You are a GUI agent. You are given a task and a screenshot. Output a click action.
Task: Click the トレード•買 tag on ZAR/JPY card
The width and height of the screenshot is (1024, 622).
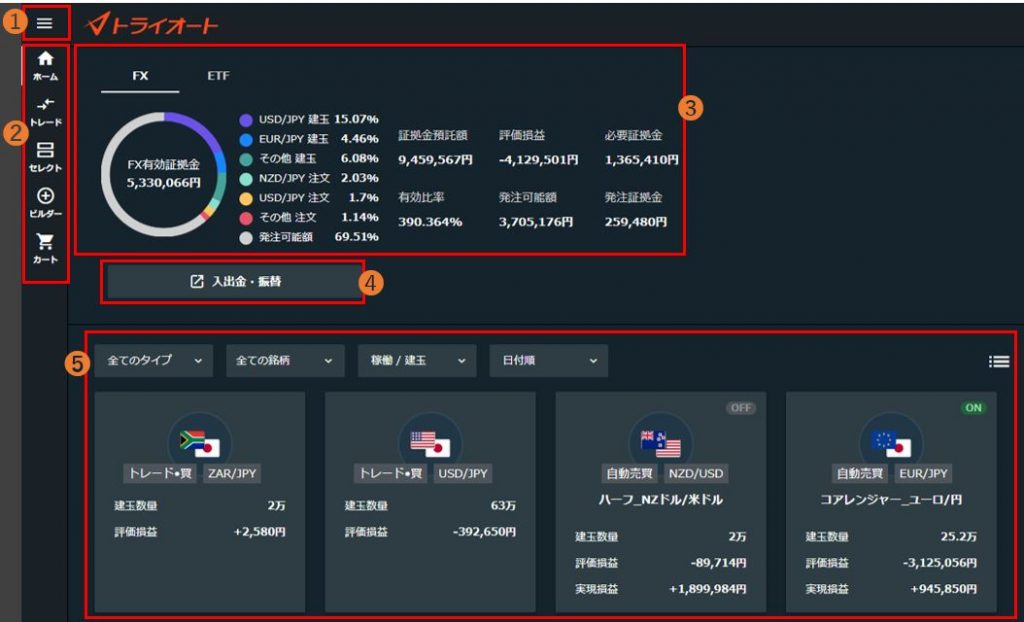160,474
